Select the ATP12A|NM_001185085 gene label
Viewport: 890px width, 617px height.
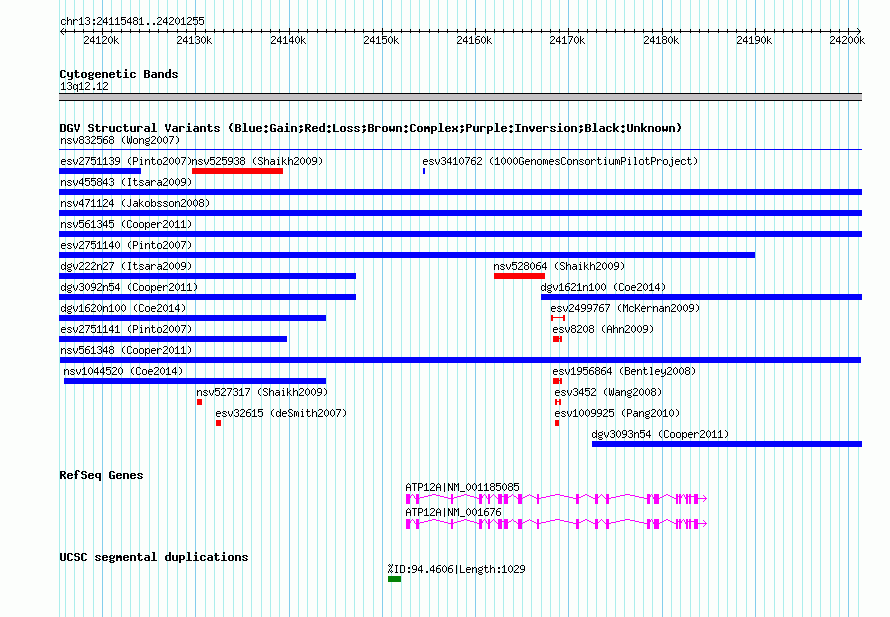click(x=462, y=487)
